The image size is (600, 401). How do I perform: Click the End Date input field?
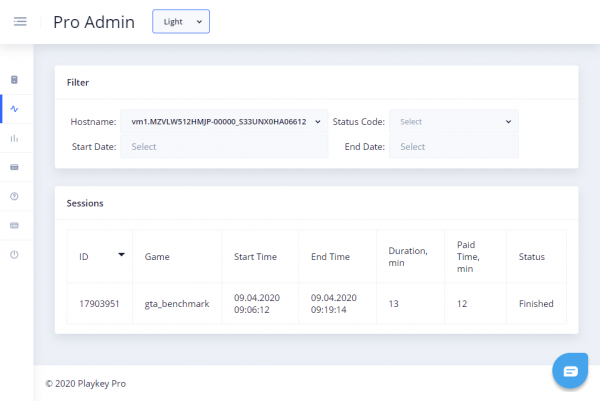click(x=454, y=146)
